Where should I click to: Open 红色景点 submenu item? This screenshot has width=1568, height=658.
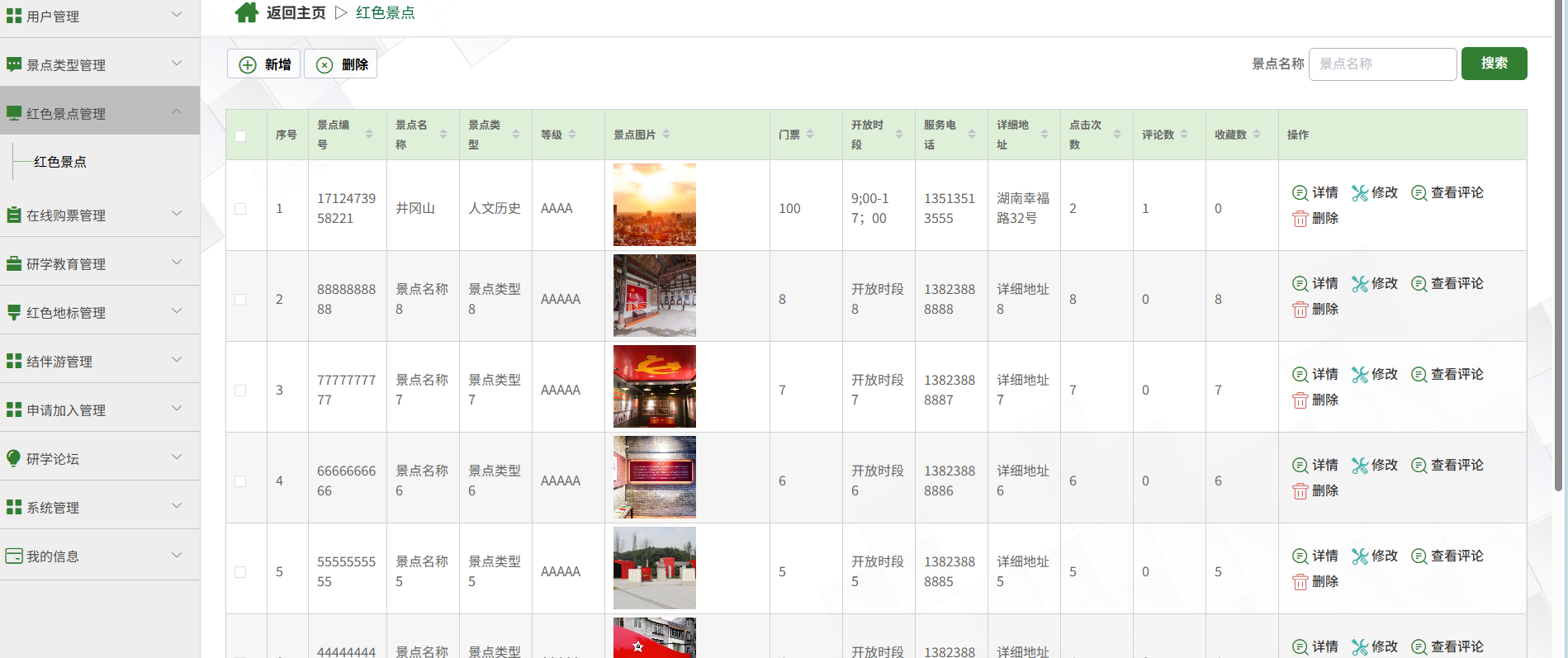click(x=60, y=162)
